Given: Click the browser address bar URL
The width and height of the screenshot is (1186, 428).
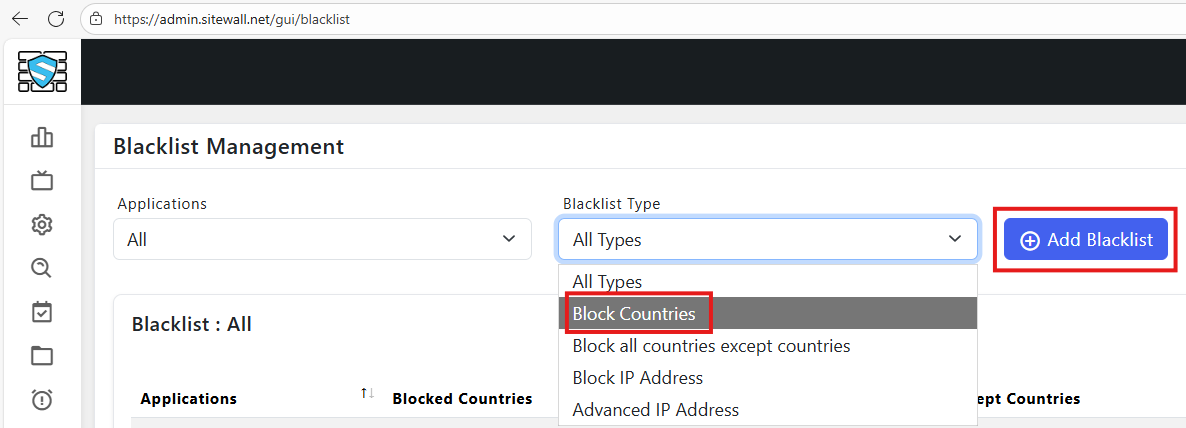Looking at the screenshot, I should tap(231, 19).
